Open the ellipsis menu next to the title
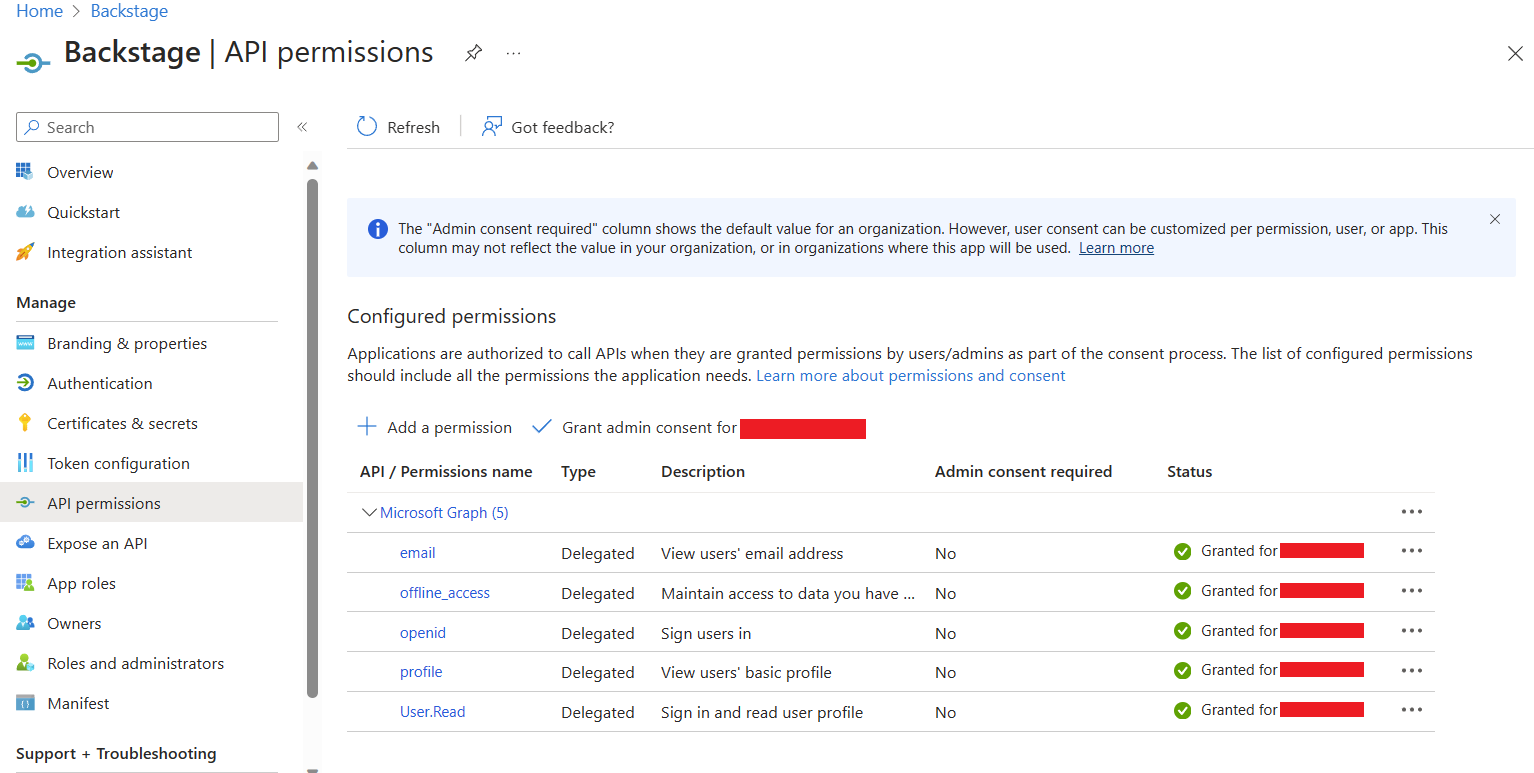1534x773 pixels. click(x=513, y=53)
